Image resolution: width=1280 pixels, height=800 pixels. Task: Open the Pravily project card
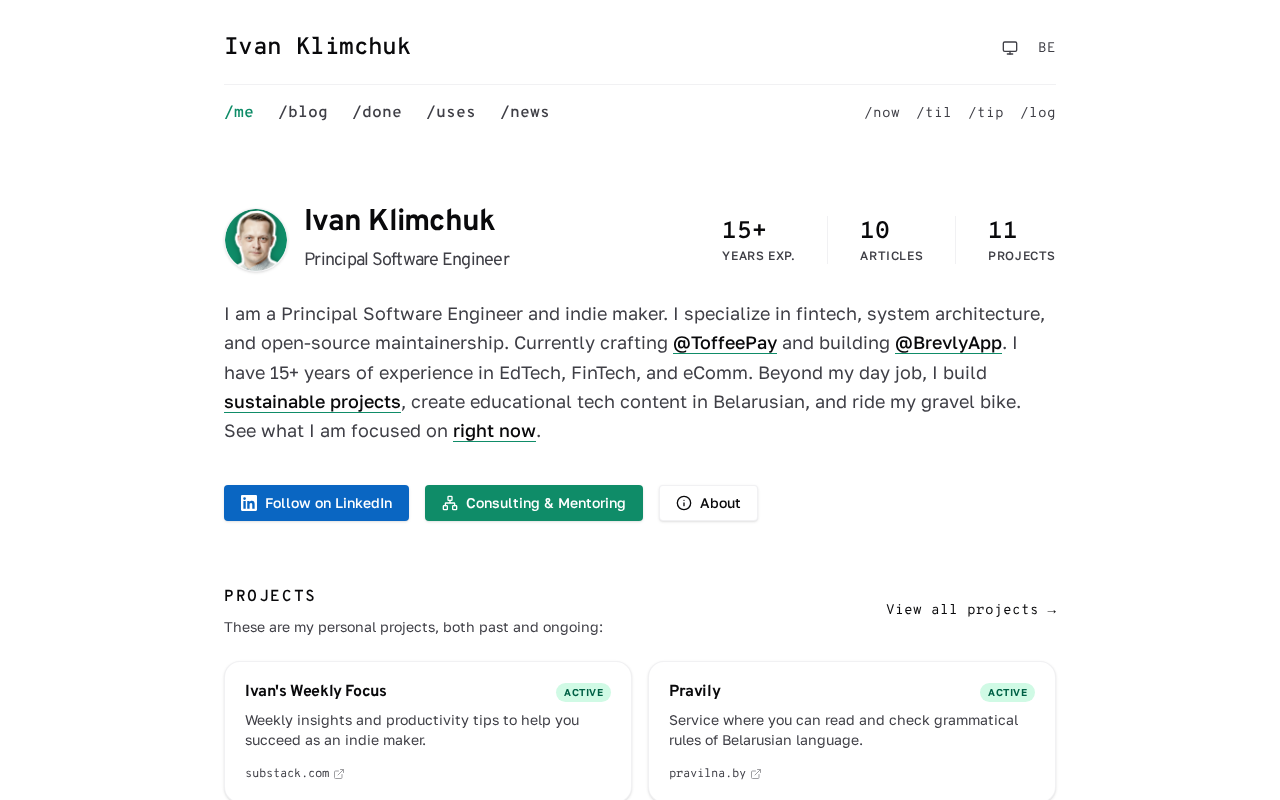[852, 730]
